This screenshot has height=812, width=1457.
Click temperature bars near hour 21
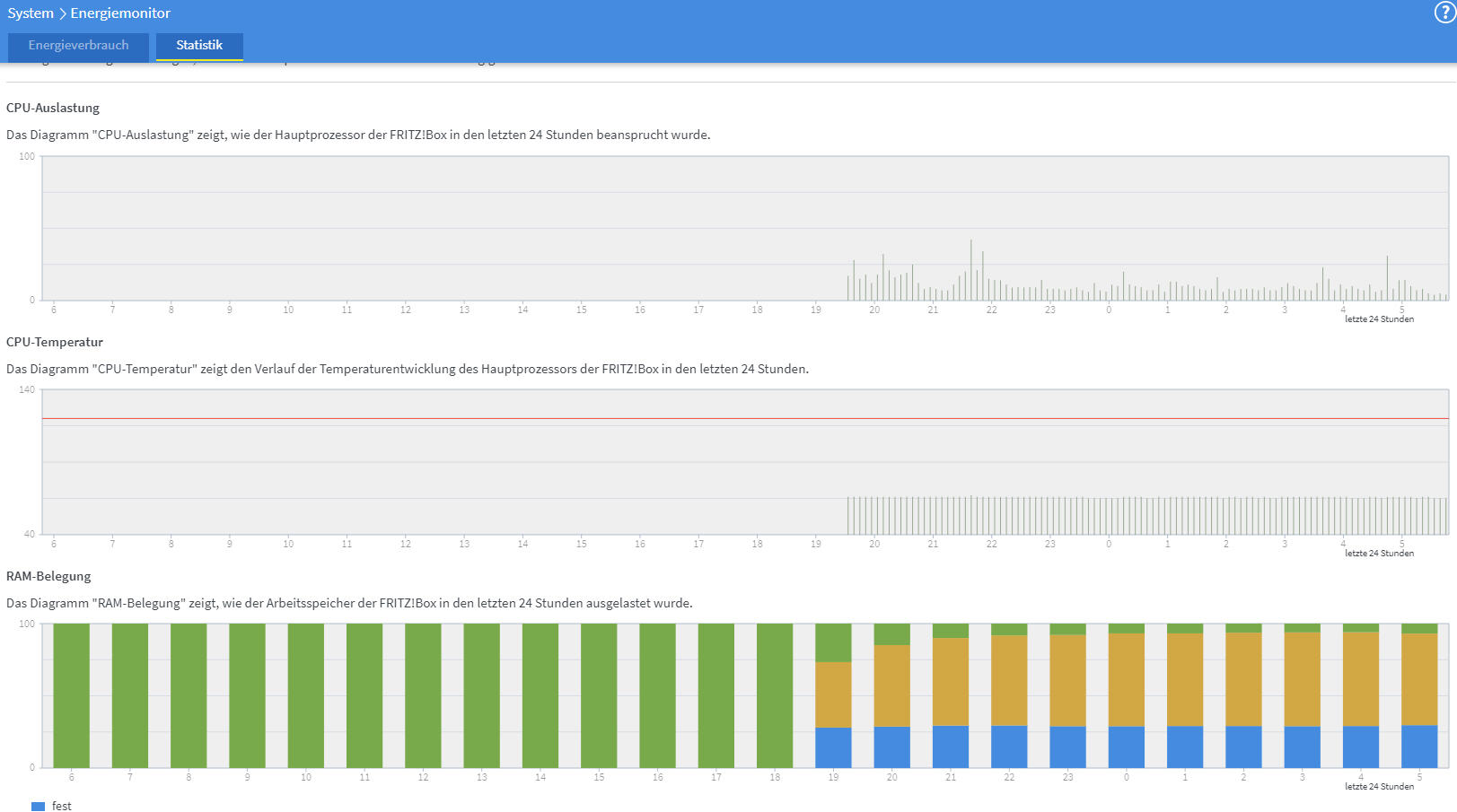[933, 516]
